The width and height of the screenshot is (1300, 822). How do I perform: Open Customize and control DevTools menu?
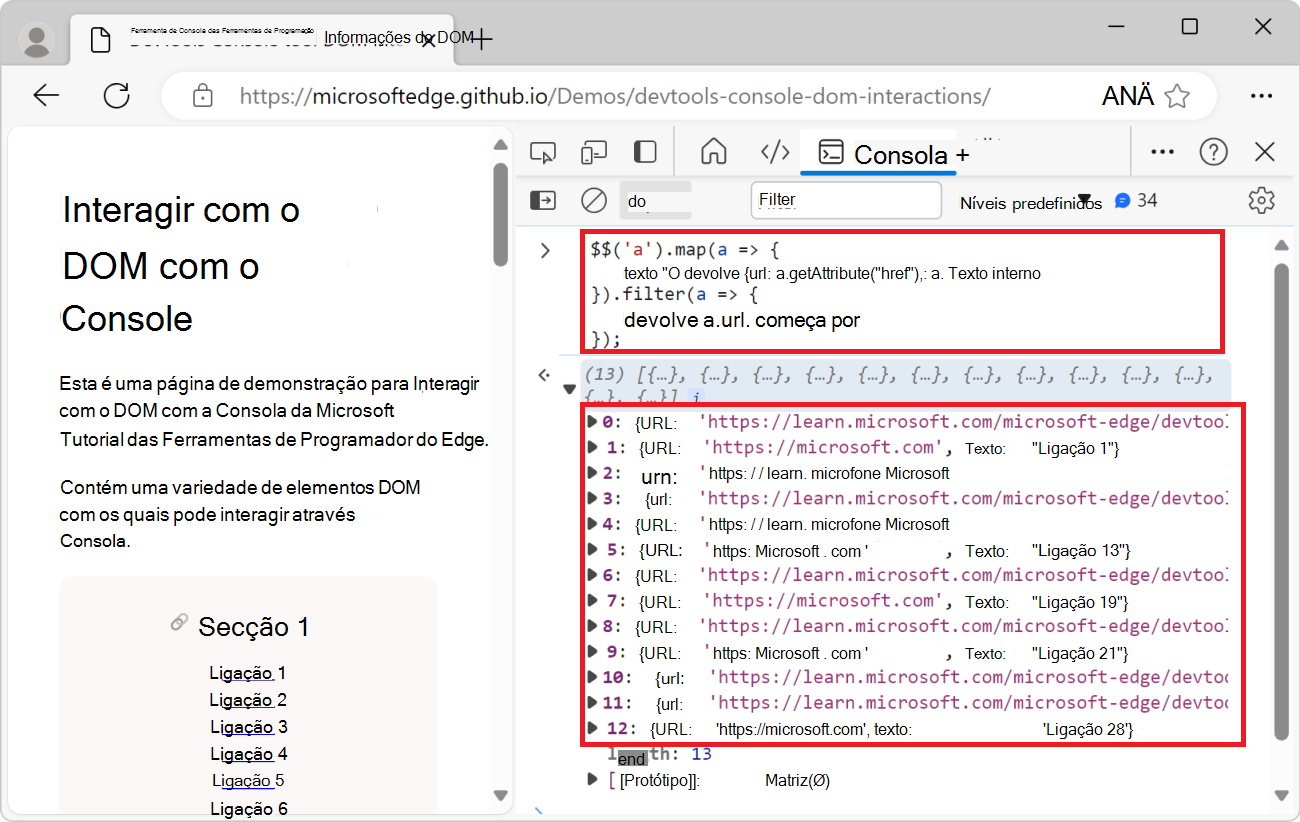(x=1162, y=152)
